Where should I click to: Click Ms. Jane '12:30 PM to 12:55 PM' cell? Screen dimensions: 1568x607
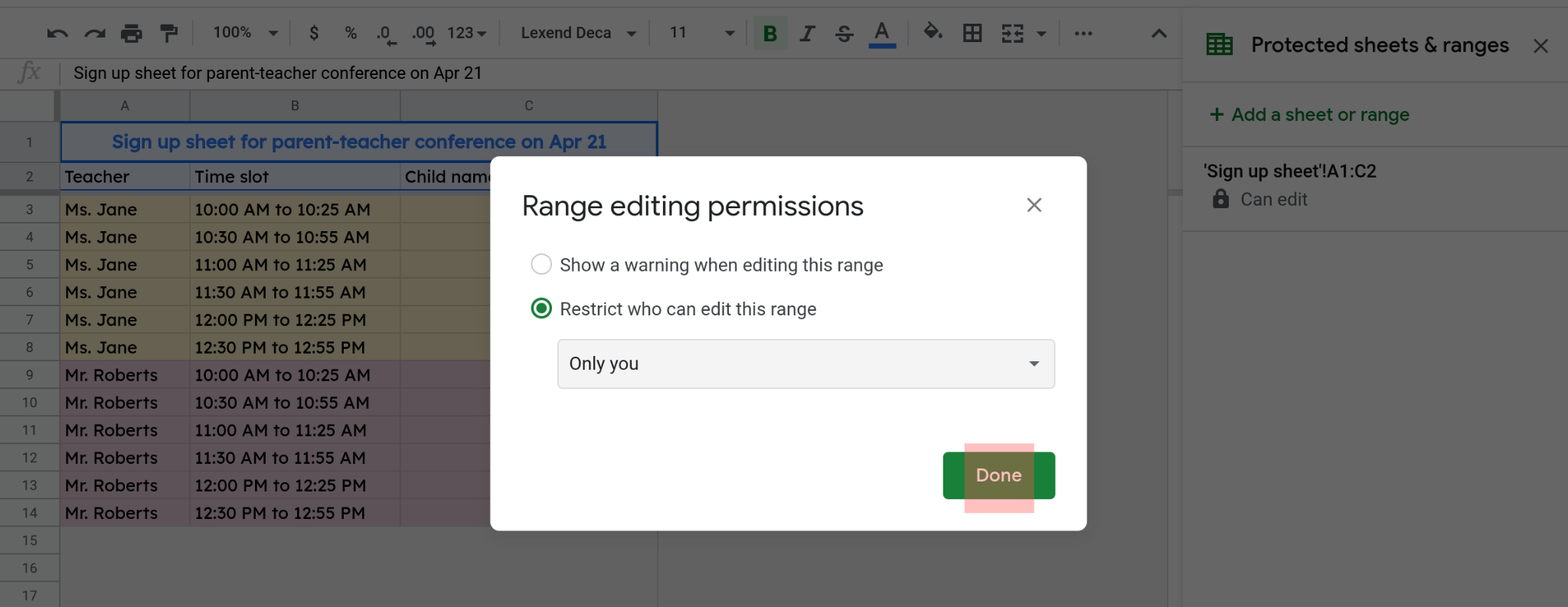(x=295, y=348)
